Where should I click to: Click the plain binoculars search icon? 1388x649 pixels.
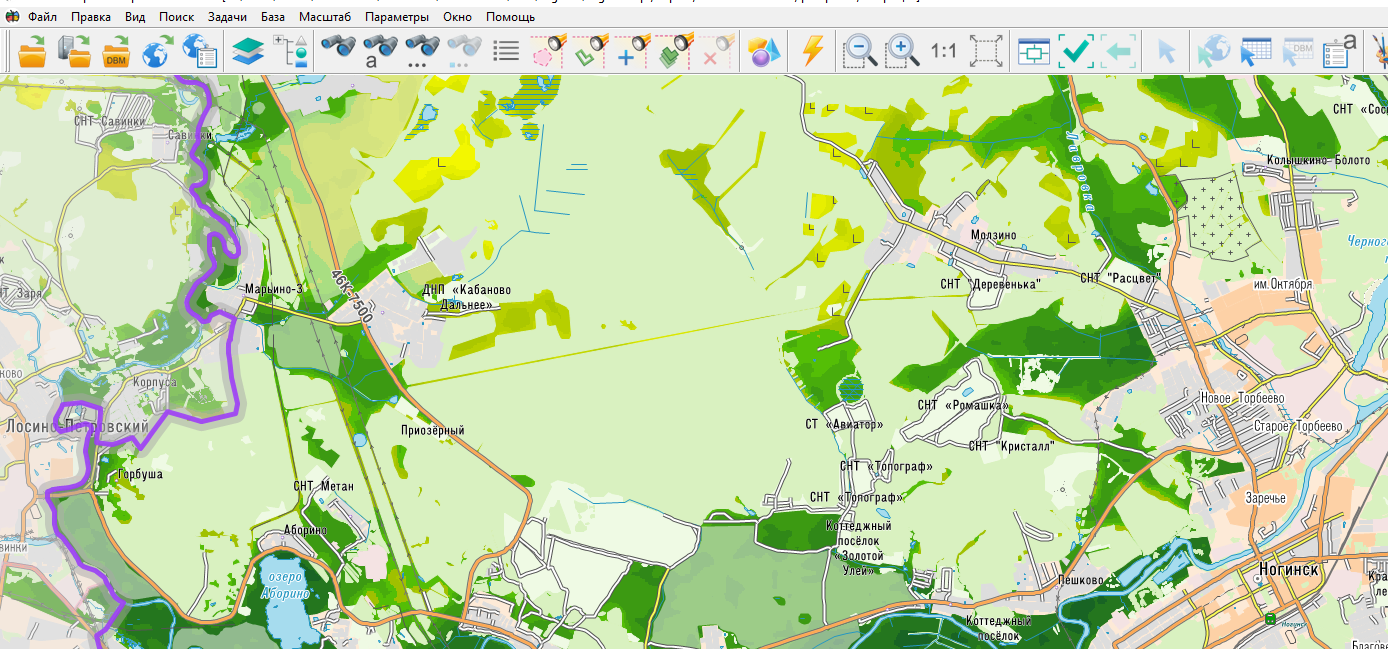pyautogui.click(x=337, y=50)
